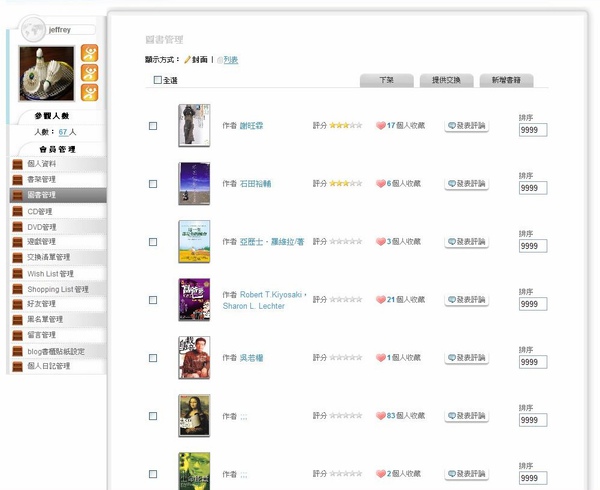This screenshot has height=490, width=600.
Task: Click the heart icon for 17 個人收藏
Action: tap(381, 125)
